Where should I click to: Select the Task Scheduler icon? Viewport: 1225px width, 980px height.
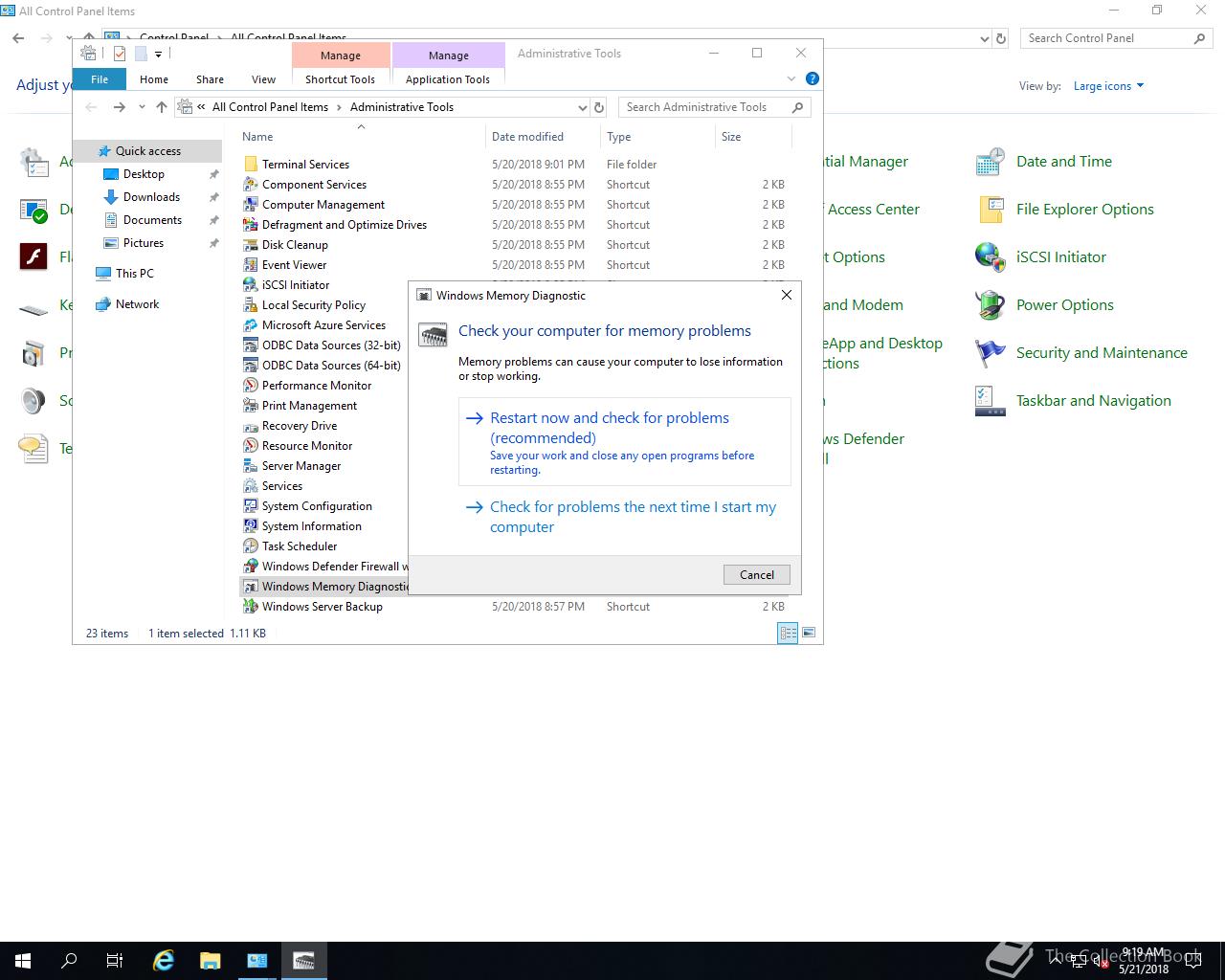click(251, 546)
